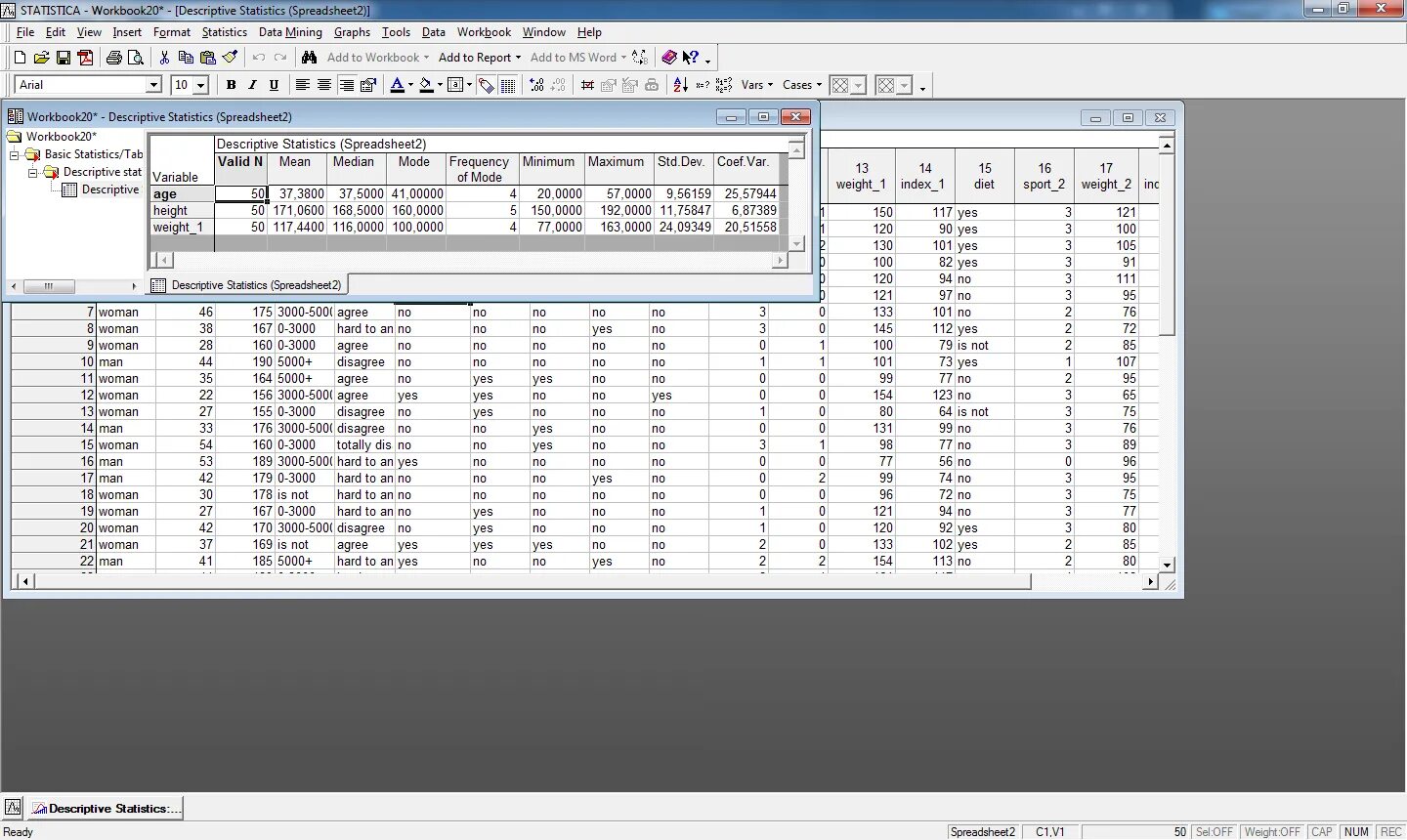Open the Help menu
This screenshot has width=1407, height=840.
pyautogui.click(x=589, y=32)
